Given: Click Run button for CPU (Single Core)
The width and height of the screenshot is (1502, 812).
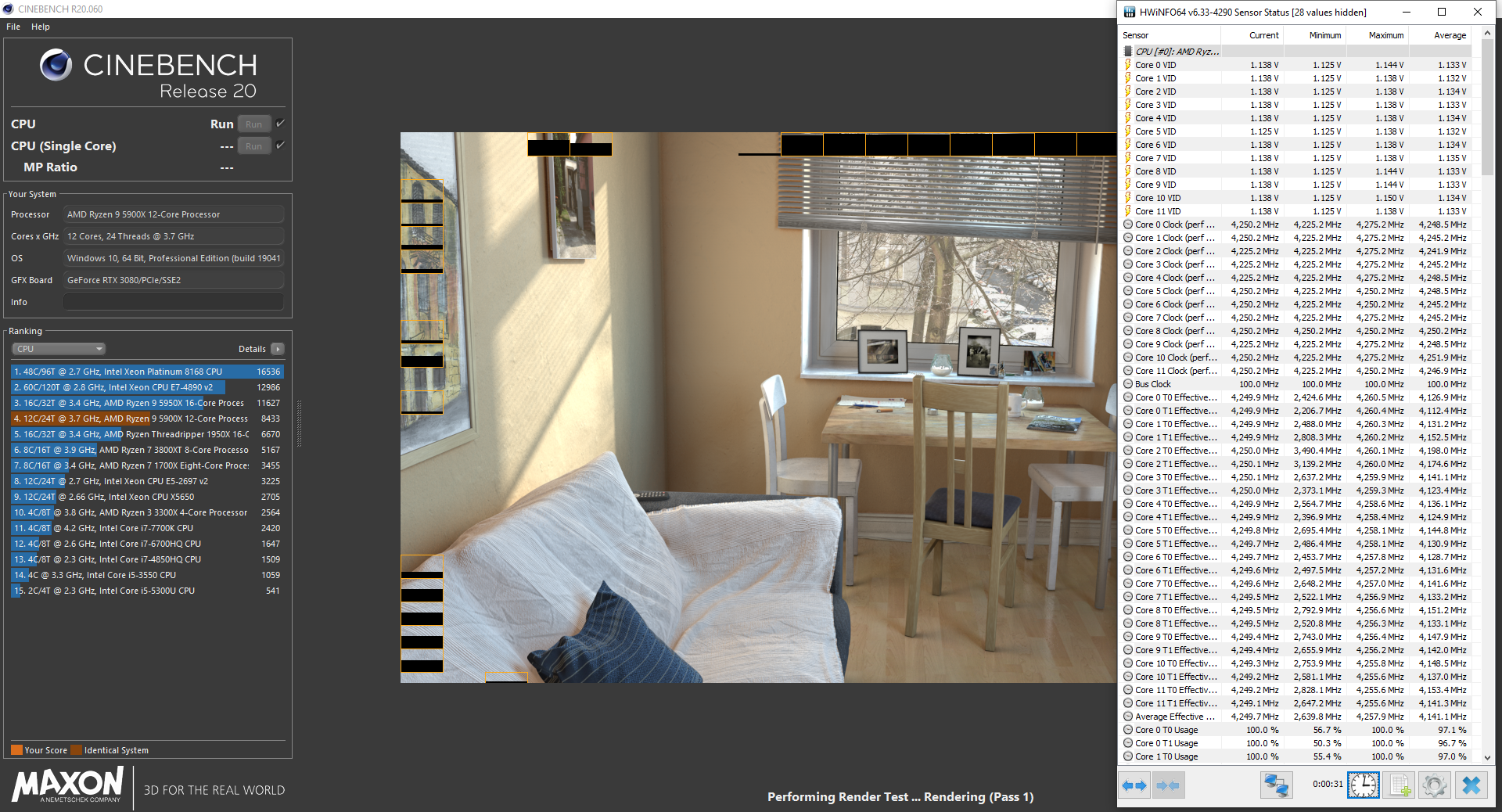Looking at the screenshot, I should (x=254, y=146).
